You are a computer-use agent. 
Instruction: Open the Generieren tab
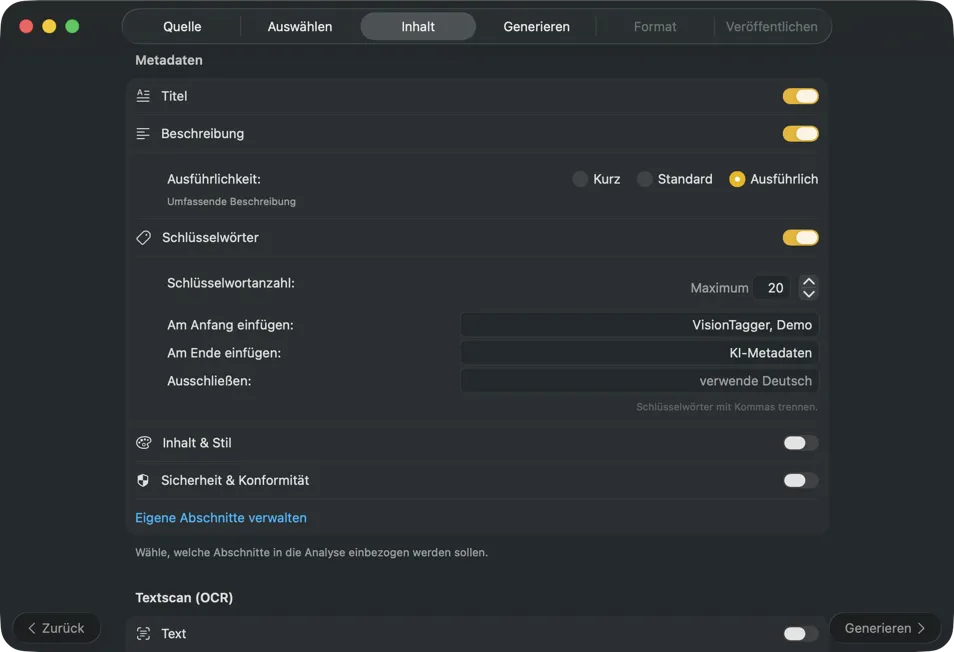[536, 27]
